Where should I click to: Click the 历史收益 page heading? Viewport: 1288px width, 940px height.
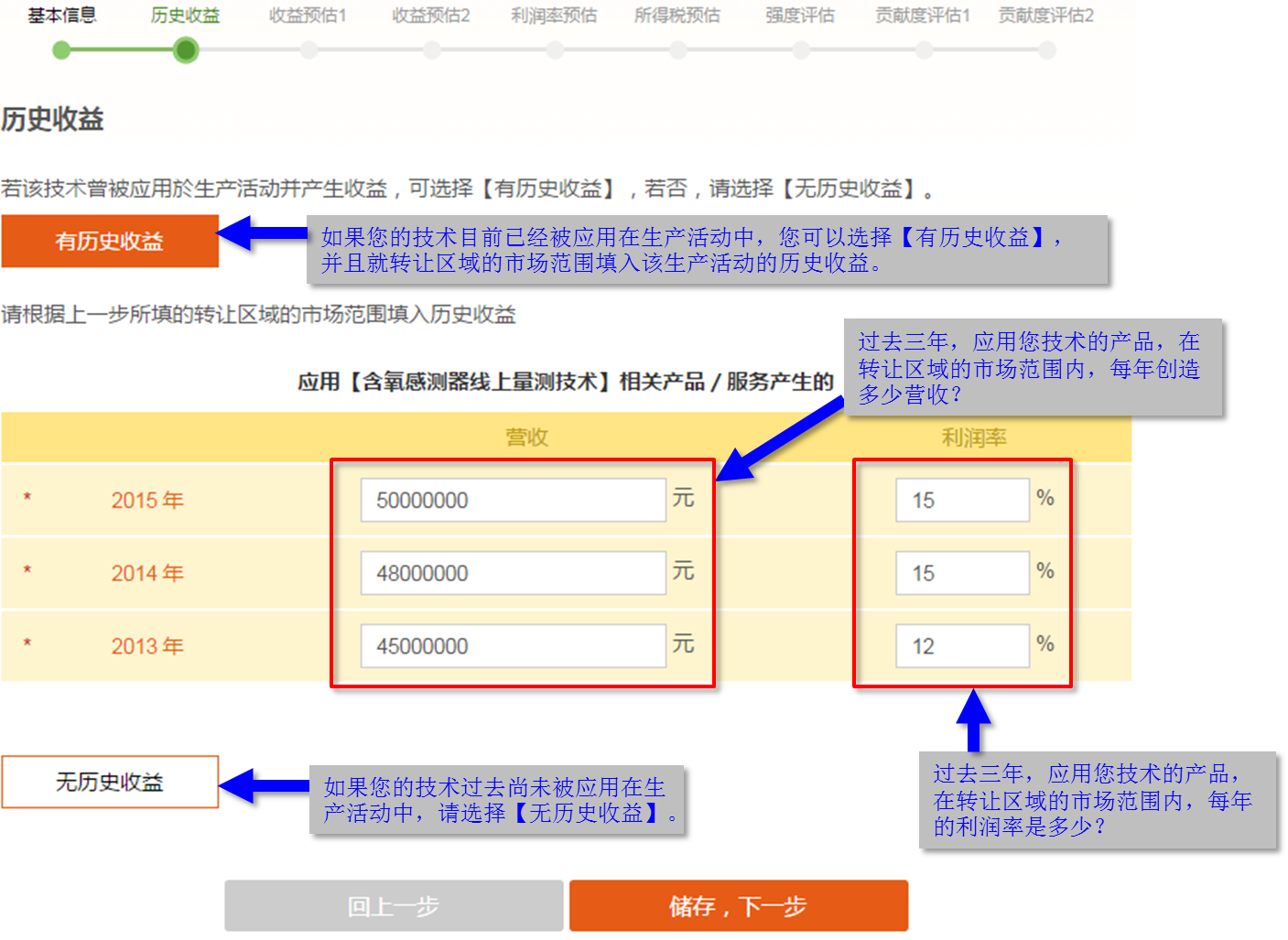pyautogui.click(x=52, y=119)
